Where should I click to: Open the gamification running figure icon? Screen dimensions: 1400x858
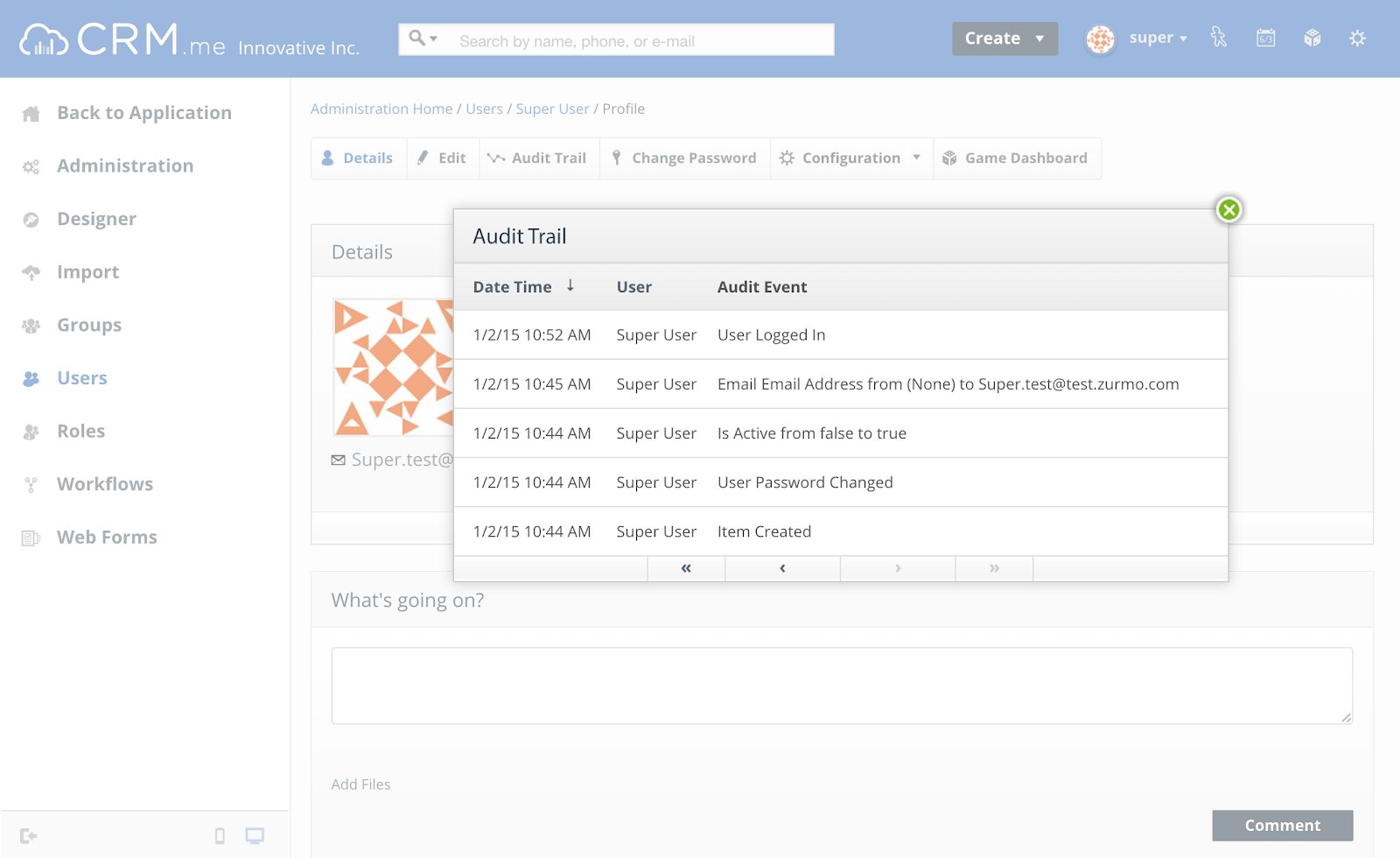click(1219, 38)
